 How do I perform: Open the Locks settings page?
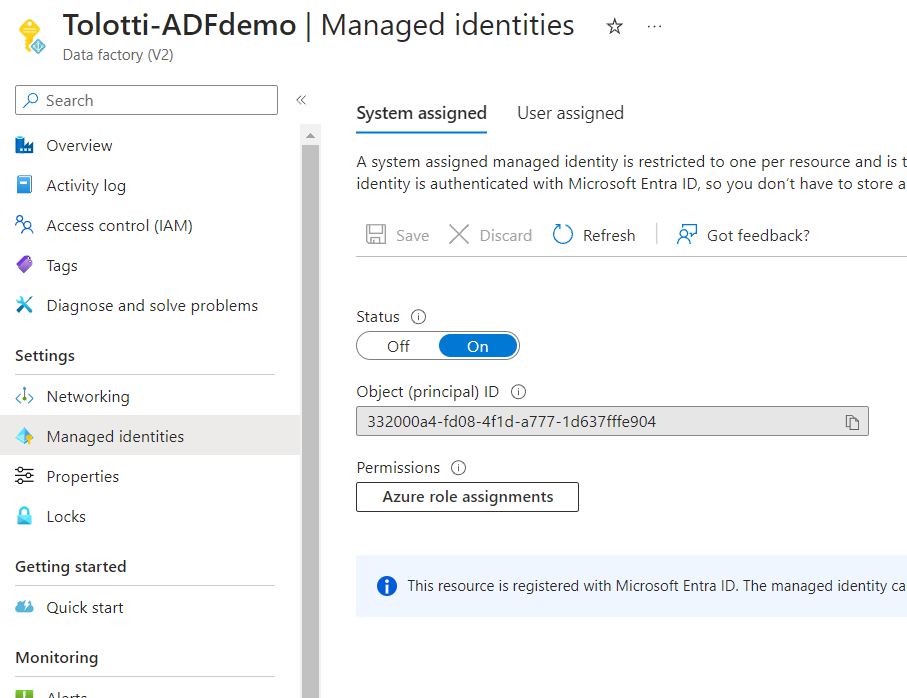[66, 517]
